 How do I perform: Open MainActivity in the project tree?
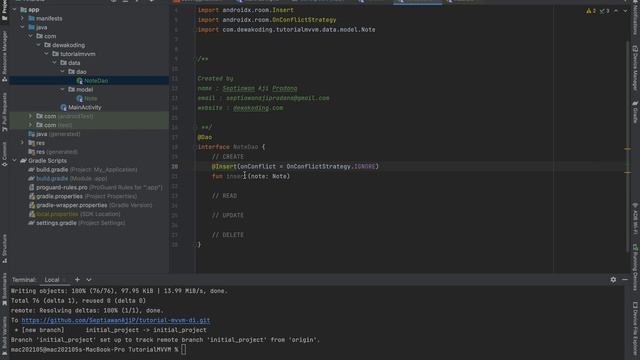pyautogui.click(x=84, y=107)
